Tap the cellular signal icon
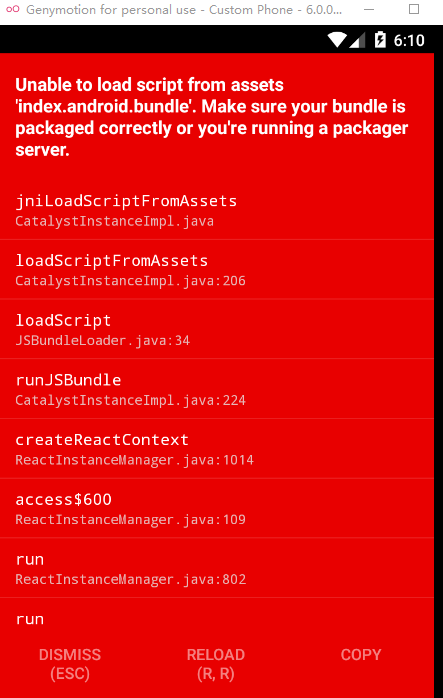 tap(357, 40)
